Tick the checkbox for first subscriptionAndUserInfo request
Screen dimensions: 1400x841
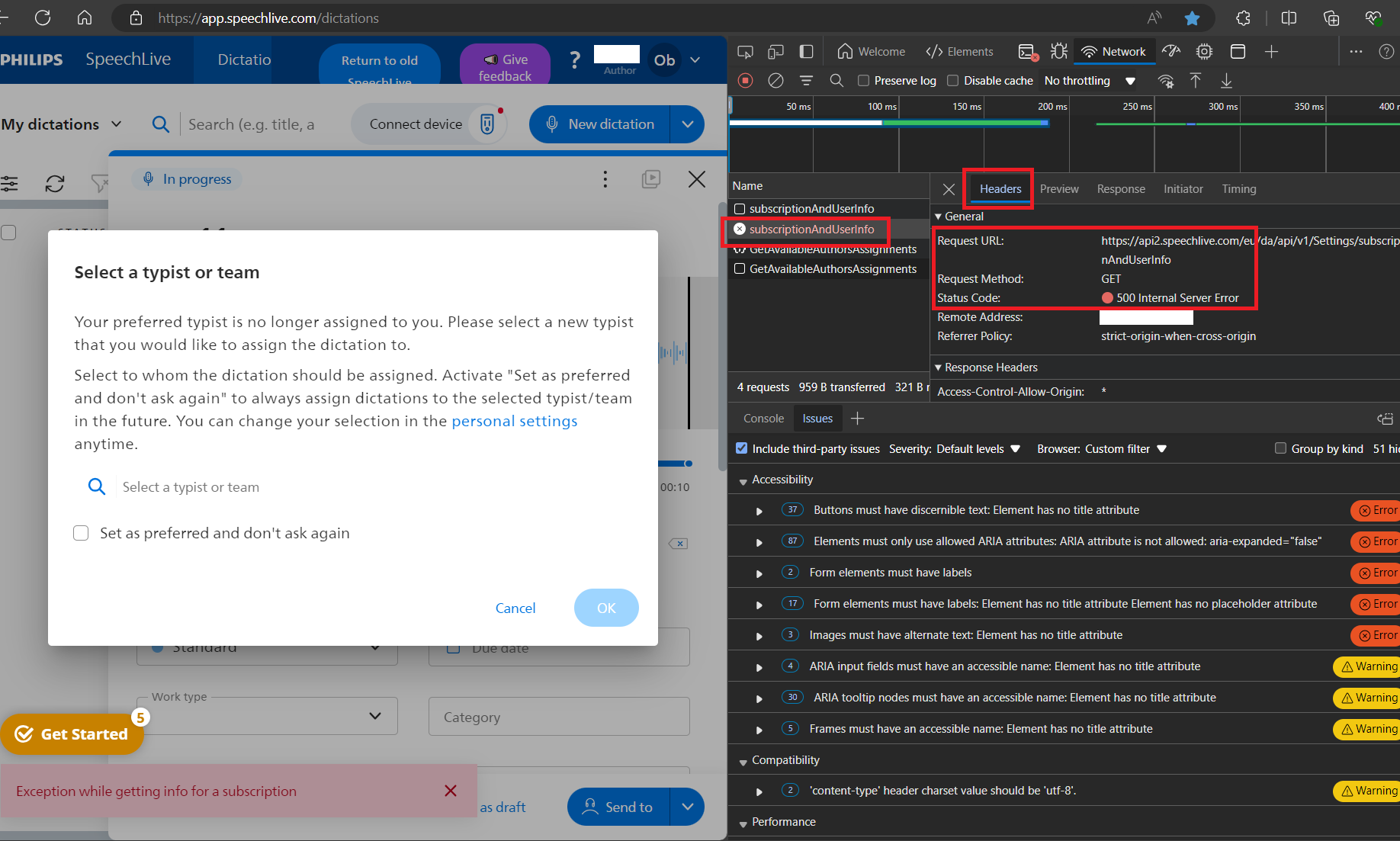(740, 209)
